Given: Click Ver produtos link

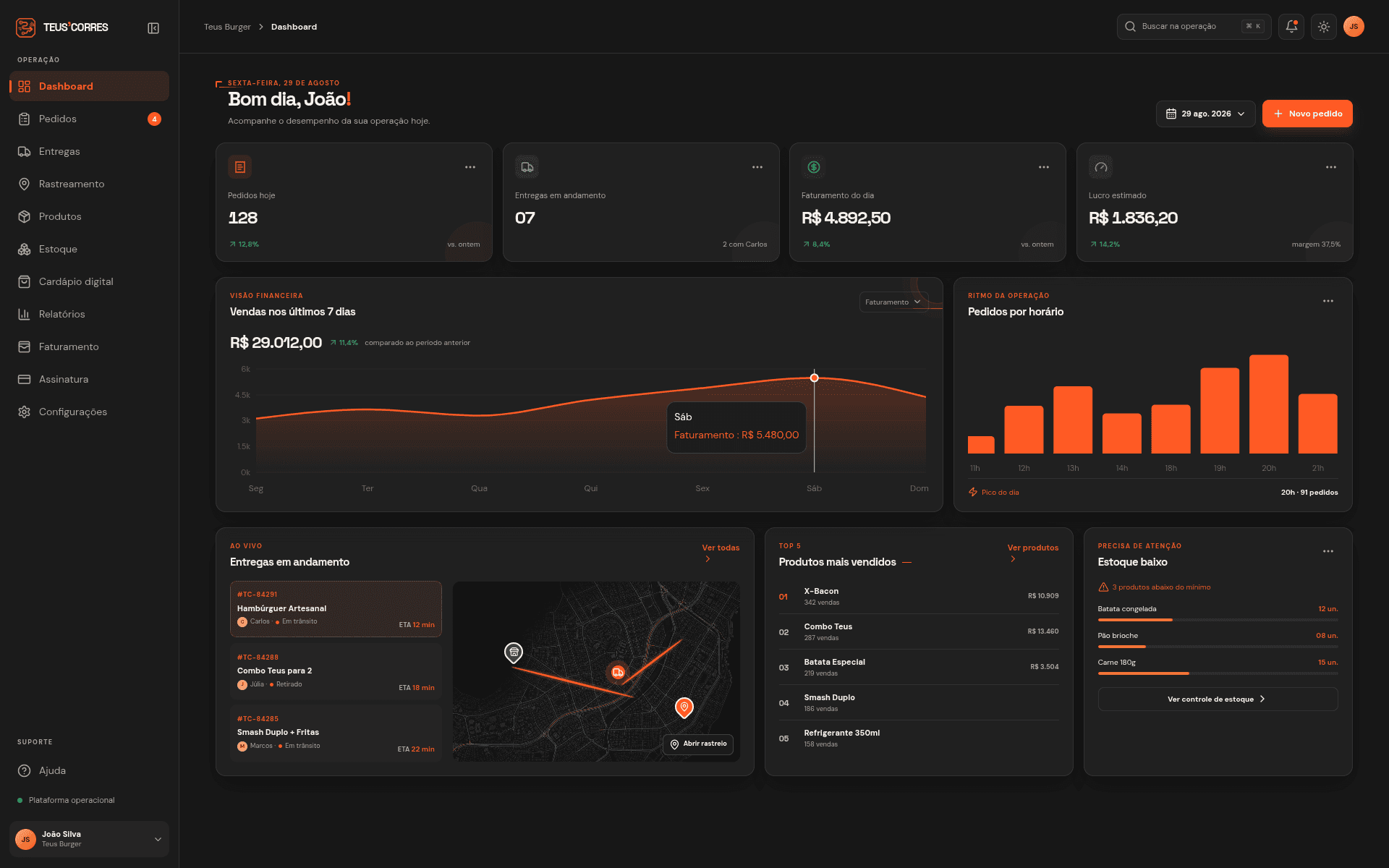Looking at the screenshot, I should coord(1032,553).
